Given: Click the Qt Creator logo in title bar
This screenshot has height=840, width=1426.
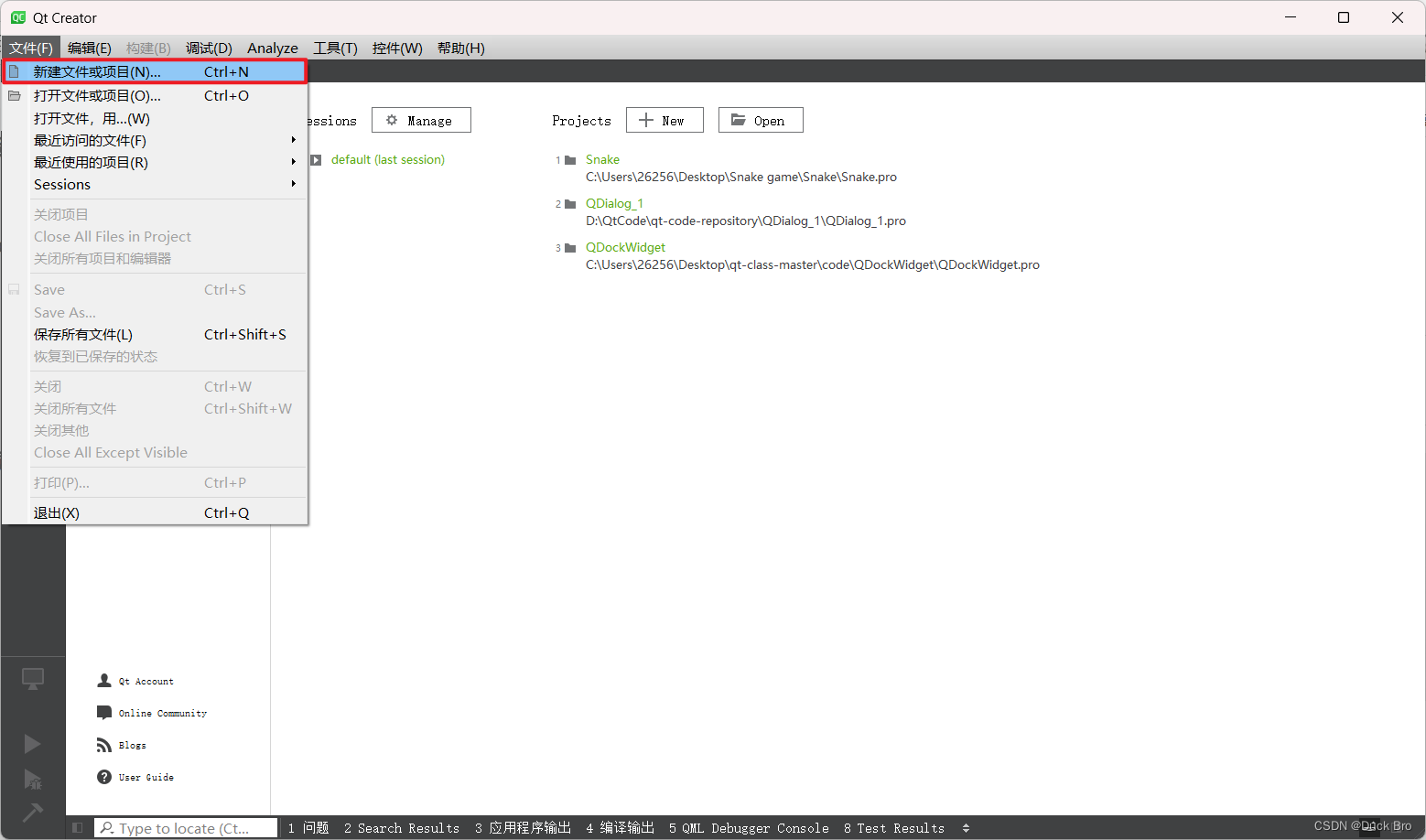Looking at the screenshot, I should 18,17.
